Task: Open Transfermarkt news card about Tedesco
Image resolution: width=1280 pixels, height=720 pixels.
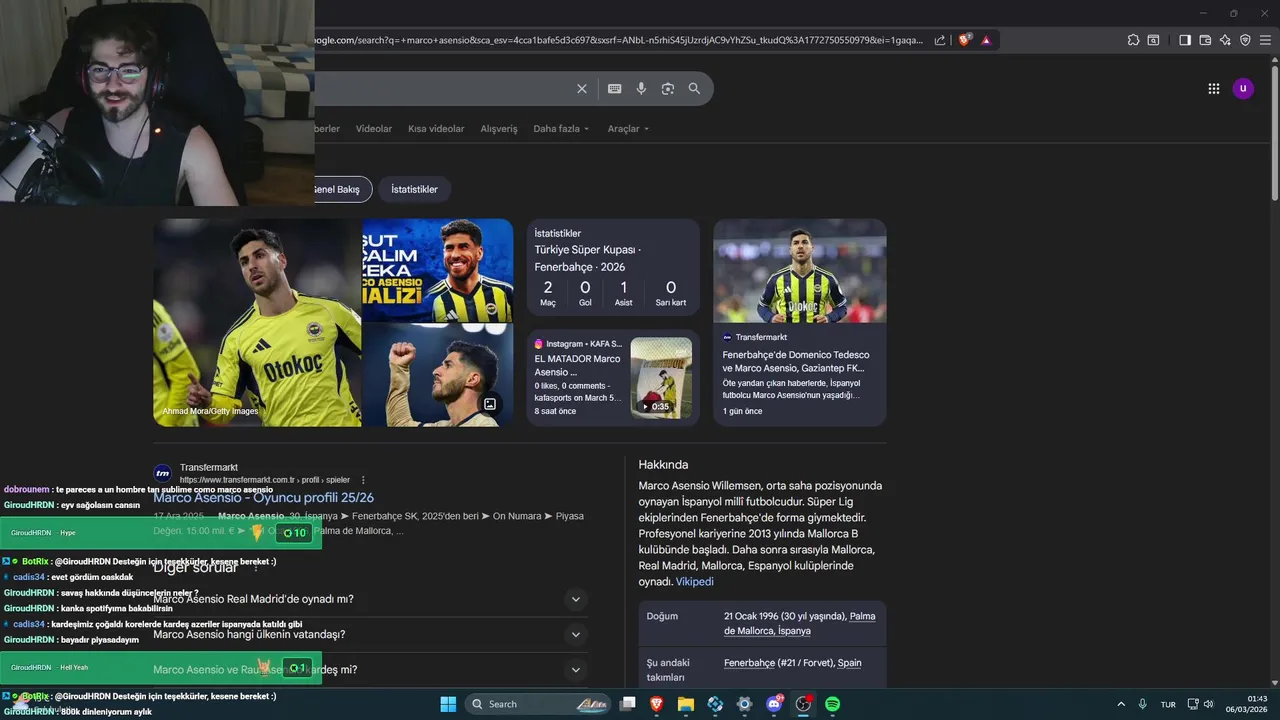Action: (799, 323)
